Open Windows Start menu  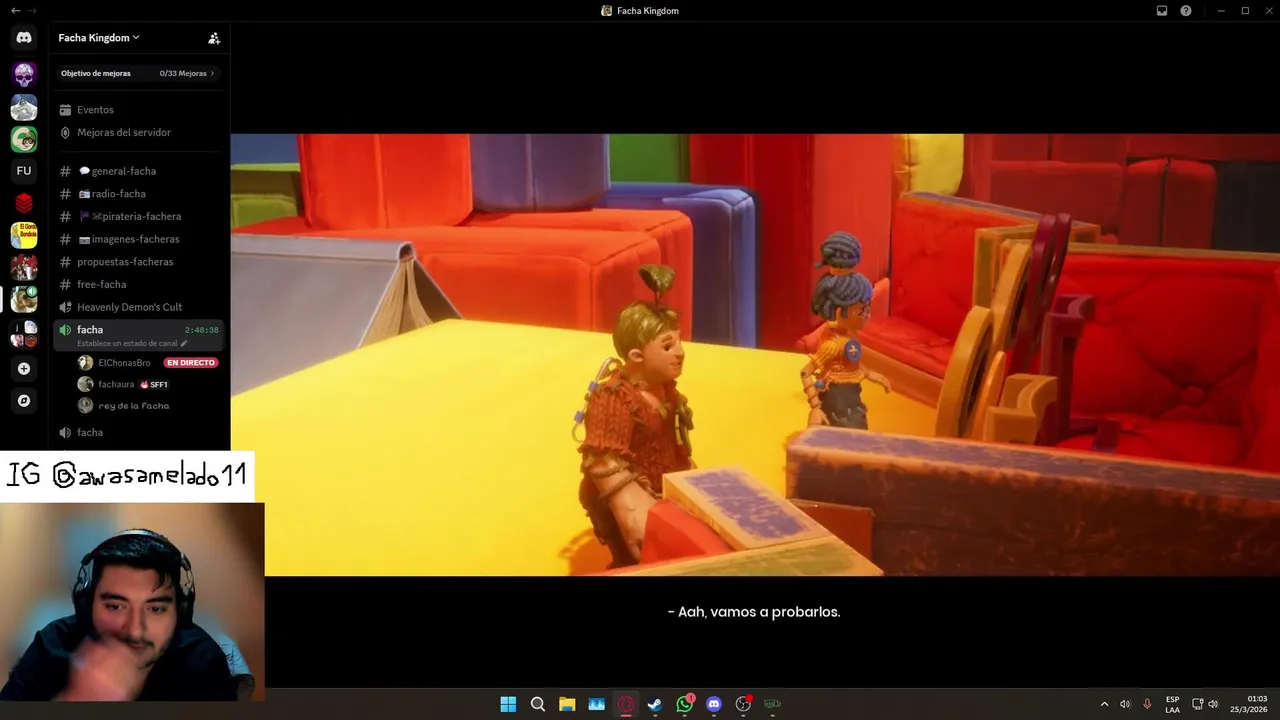click(508, 704)
